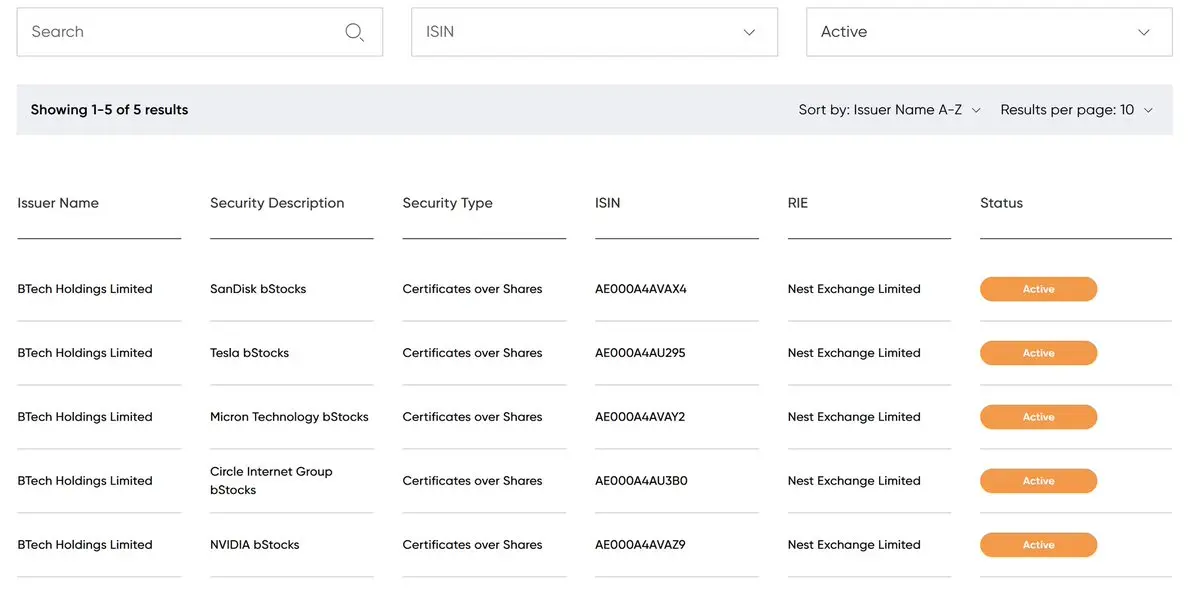The height and width of the screenshot is (607, 1200).
Task: Select Circle Internet Group bStocks description
Action: tap(271, 481)
